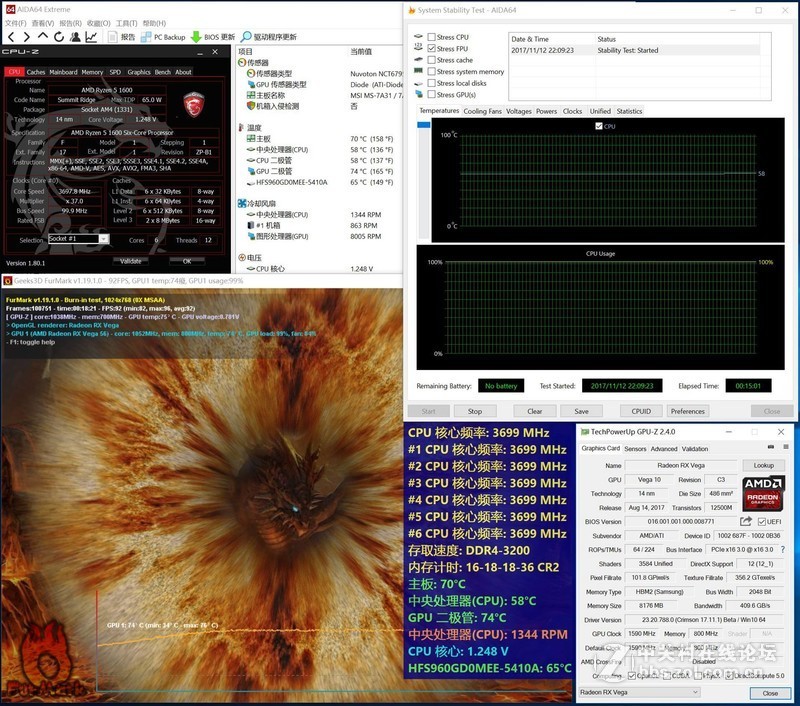Refresh AIDA64 with the circular arrow icon
The image size is (800, 706).
(58, 36)
